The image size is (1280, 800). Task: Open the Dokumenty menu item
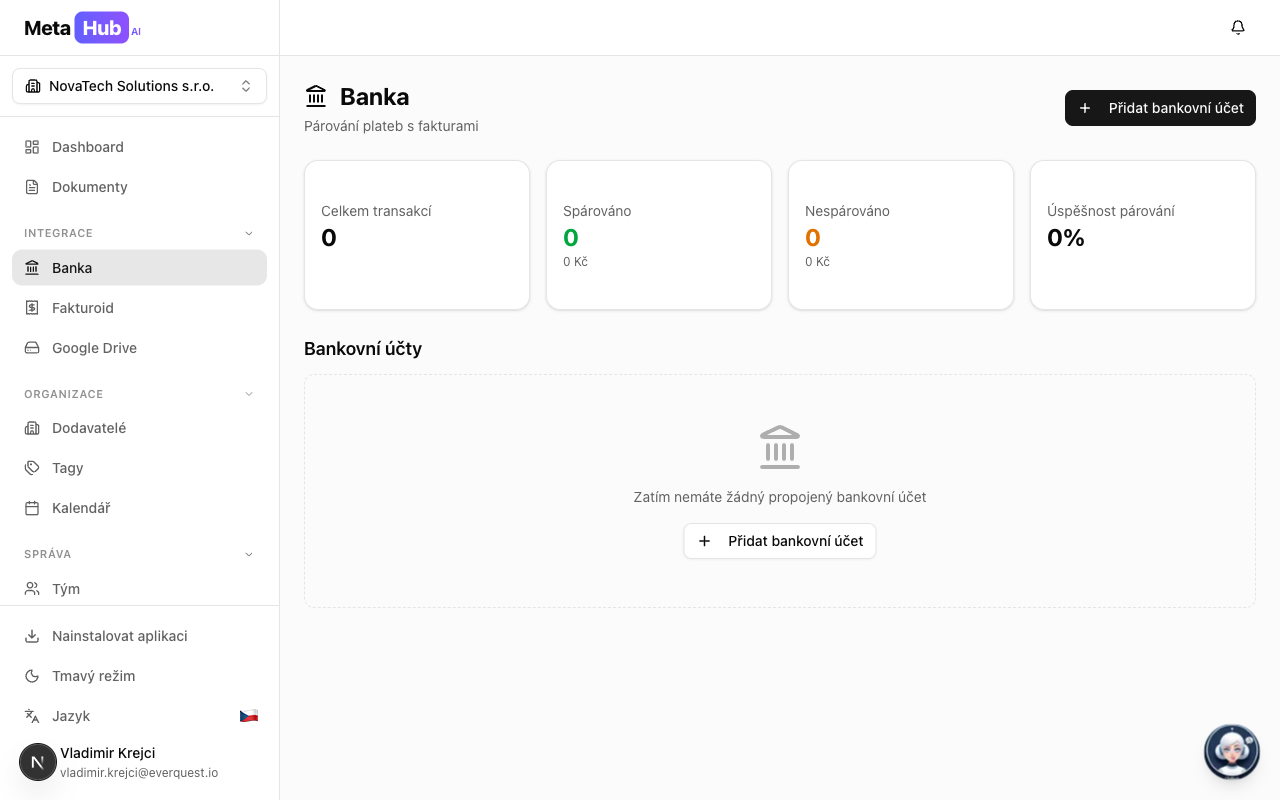(89, 187)
